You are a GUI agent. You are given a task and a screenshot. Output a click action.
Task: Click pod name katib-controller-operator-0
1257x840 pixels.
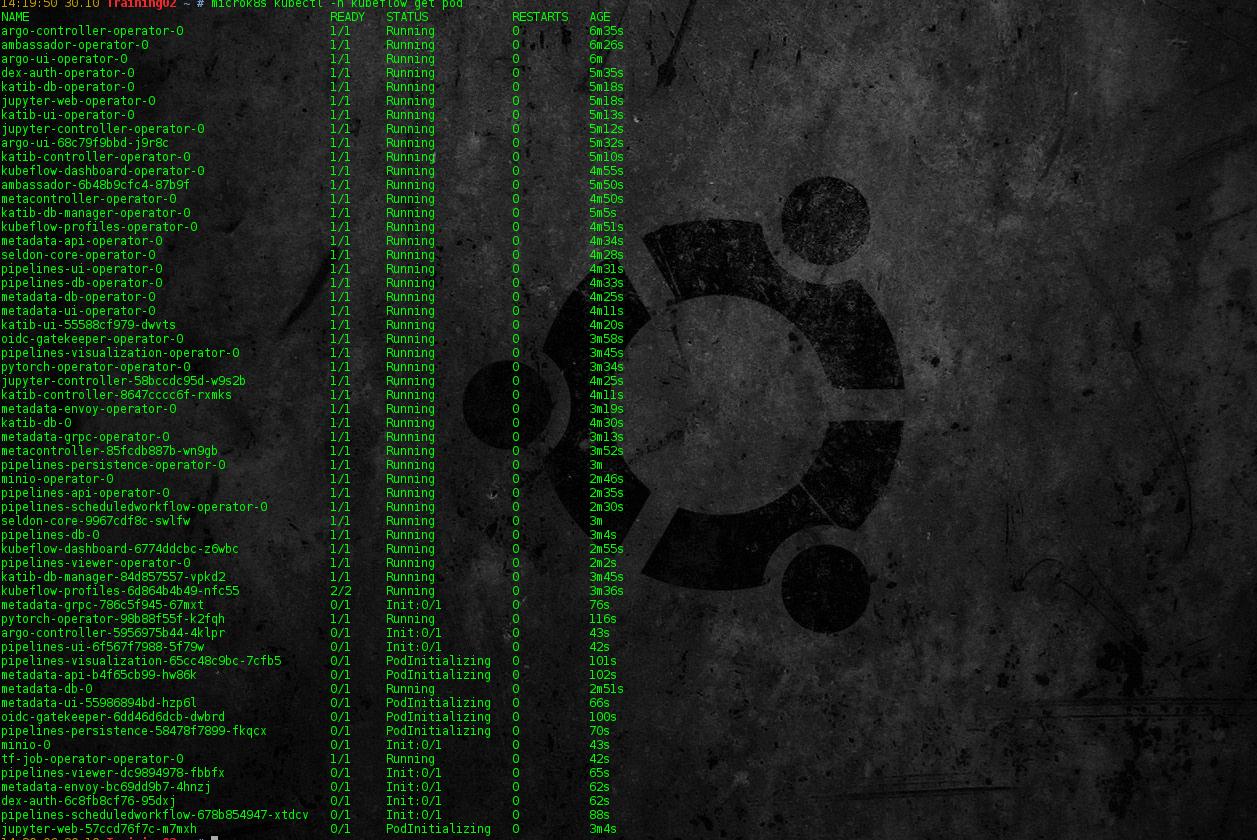coord(96,157)
